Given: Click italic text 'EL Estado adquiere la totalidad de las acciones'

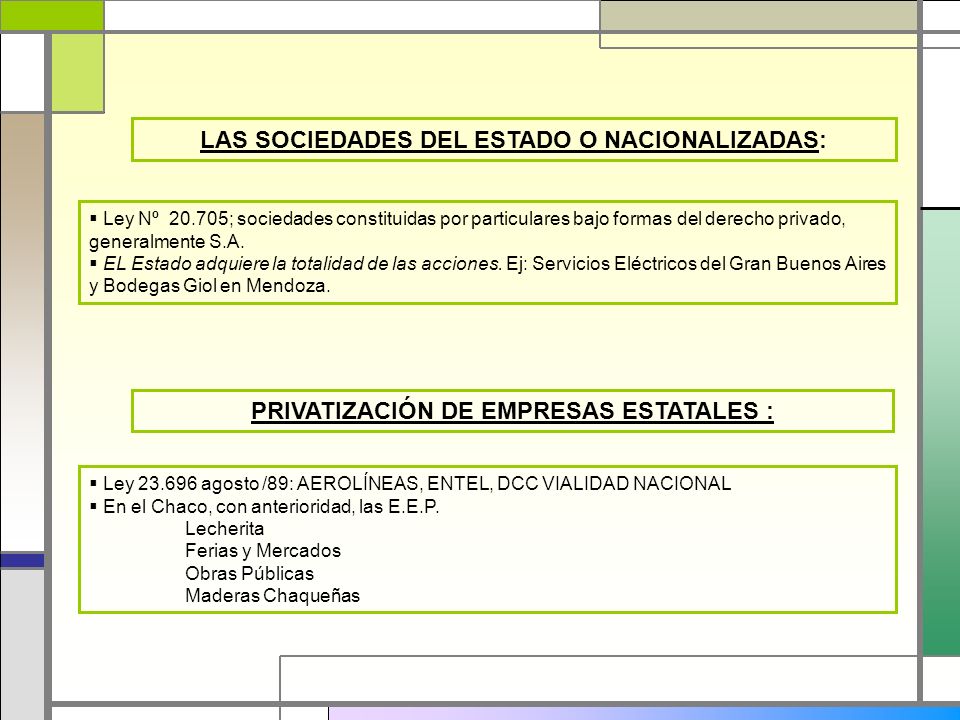Looking at the screenshot, I should point(302,264).
